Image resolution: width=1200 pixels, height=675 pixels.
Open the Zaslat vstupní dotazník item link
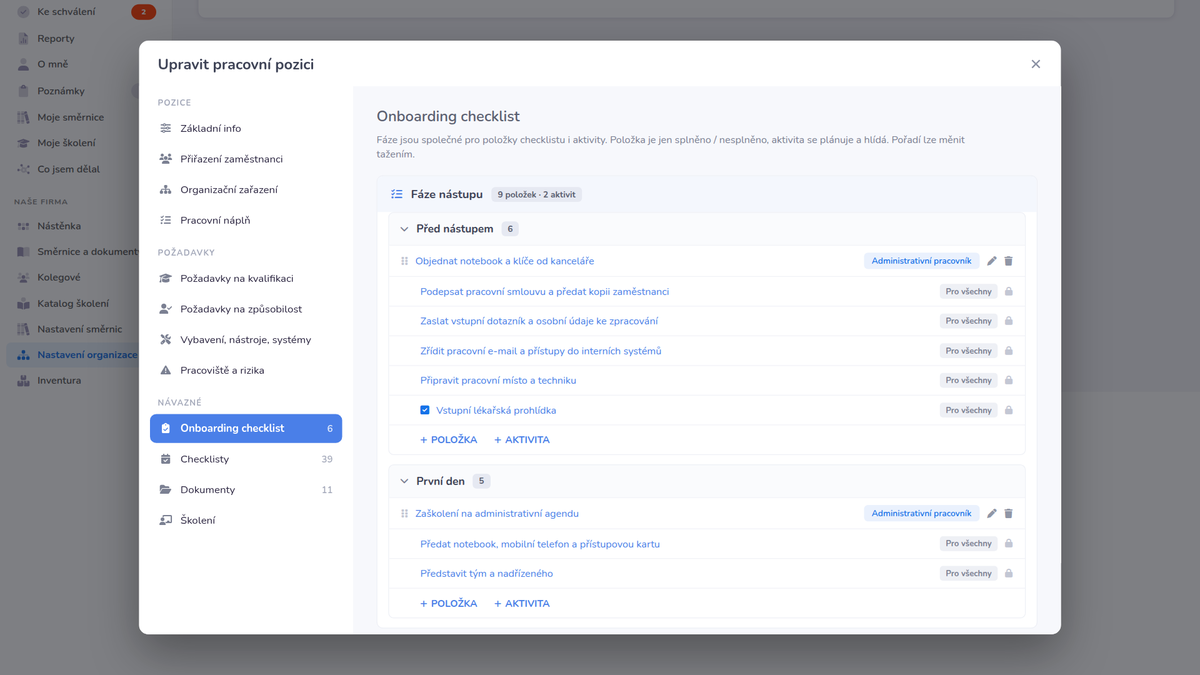[539, 321]
